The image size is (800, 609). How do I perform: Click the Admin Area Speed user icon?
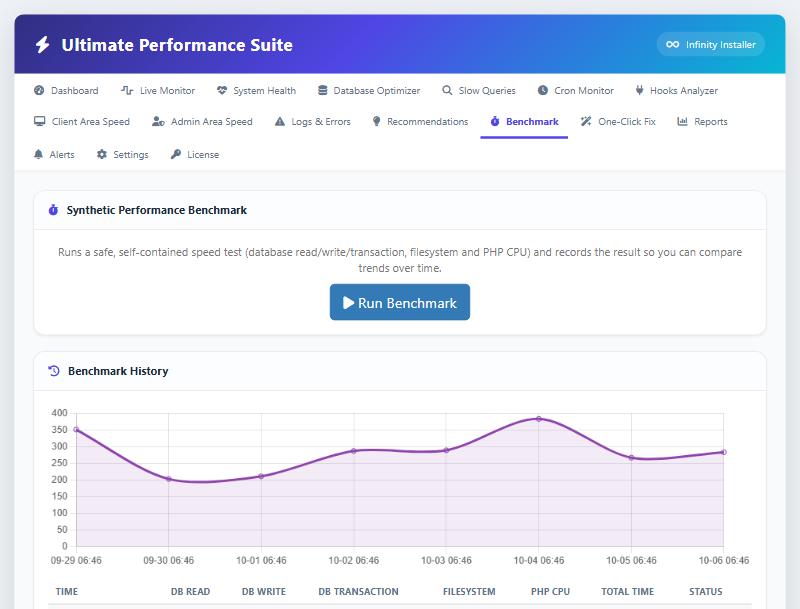click(x=158, y=121)
